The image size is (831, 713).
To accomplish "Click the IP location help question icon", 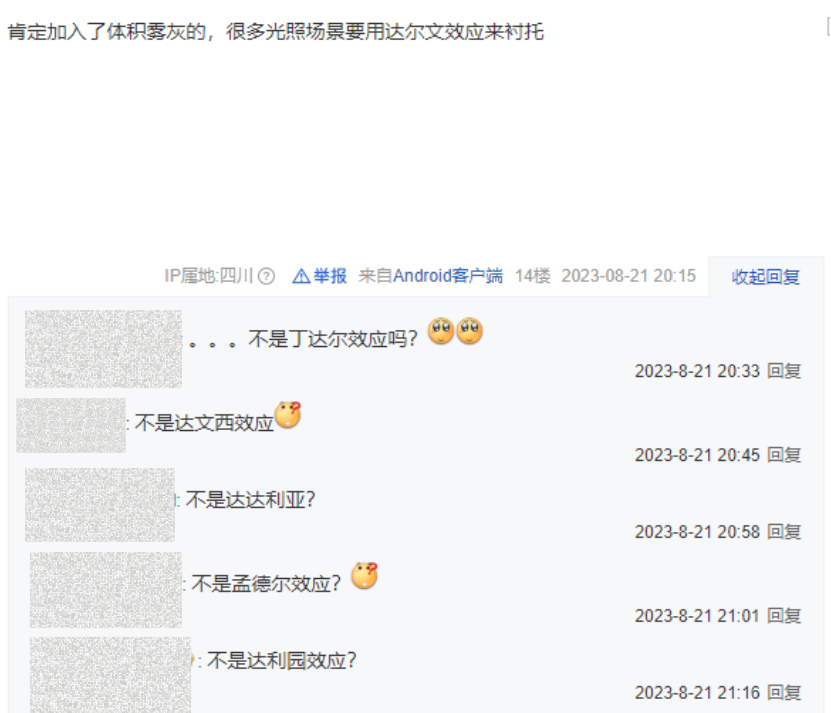I will (266, 276).
